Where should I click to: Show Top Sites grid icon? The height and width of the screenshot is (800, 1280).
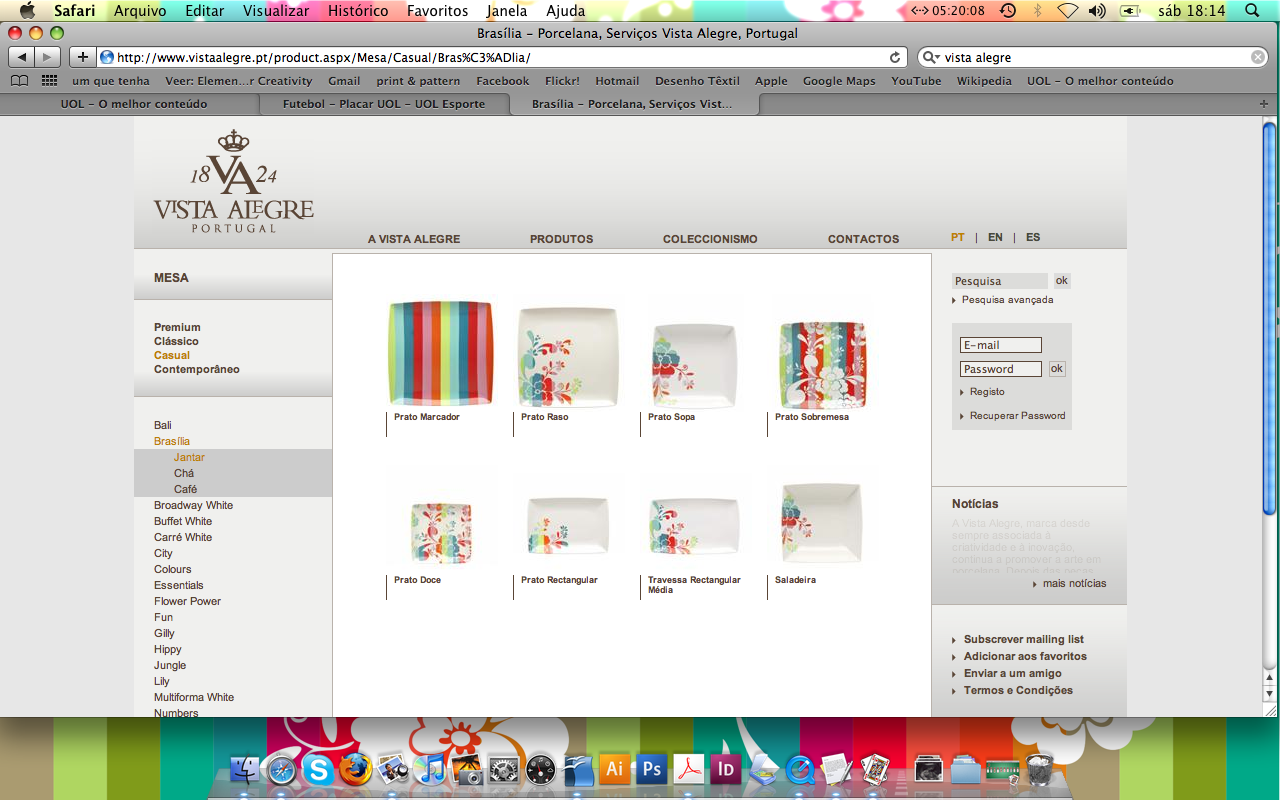click(49, 81)
